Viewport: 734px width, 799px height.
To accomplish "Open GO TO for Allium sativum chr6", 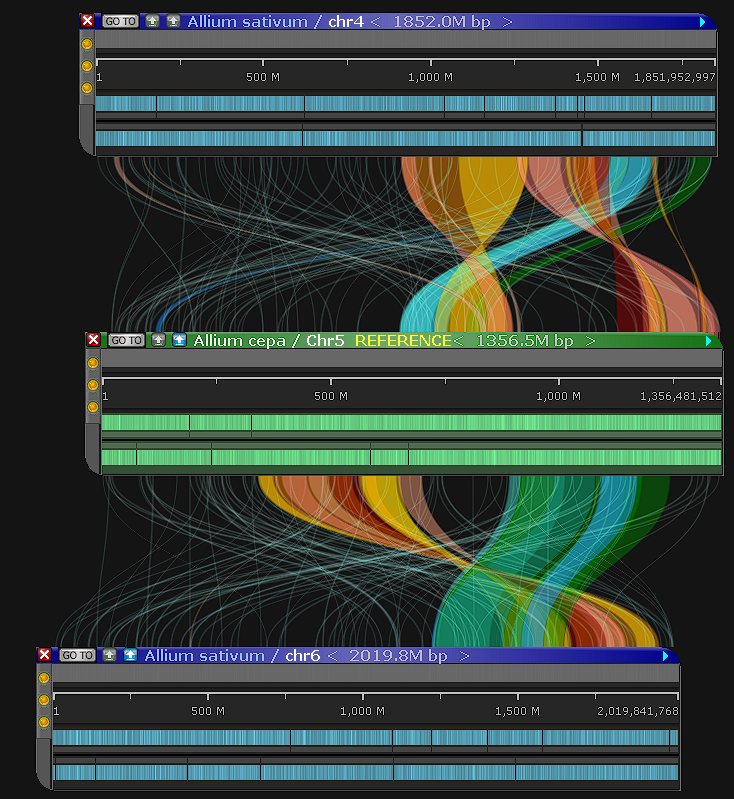I will point(77,655).
